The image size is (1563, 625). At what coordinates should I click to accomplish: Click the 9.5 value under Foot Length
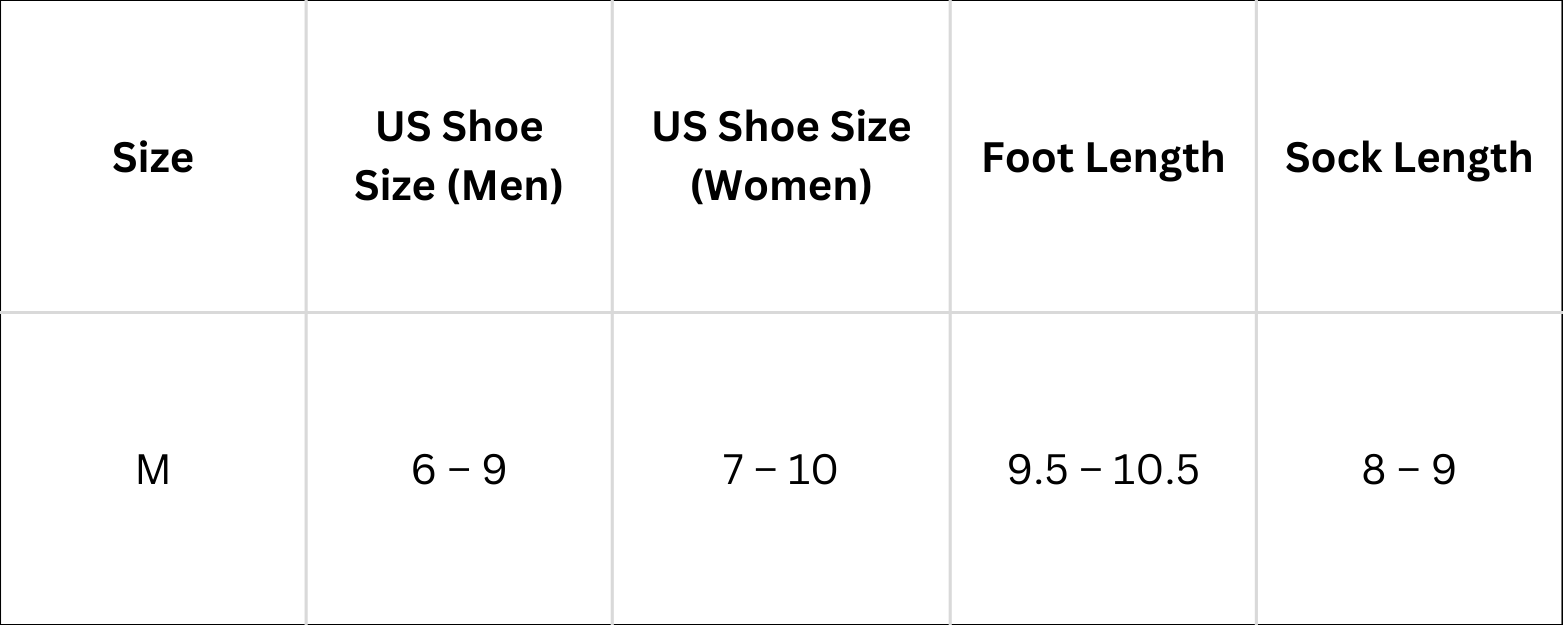click(1038, 469)
